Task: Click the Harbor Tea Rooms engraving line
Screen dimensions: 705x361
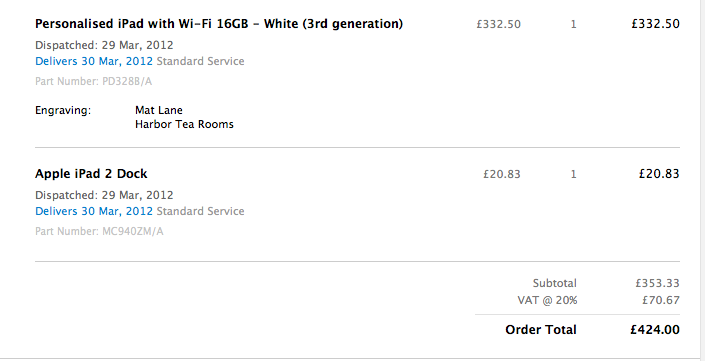Action: pos(184,125)
